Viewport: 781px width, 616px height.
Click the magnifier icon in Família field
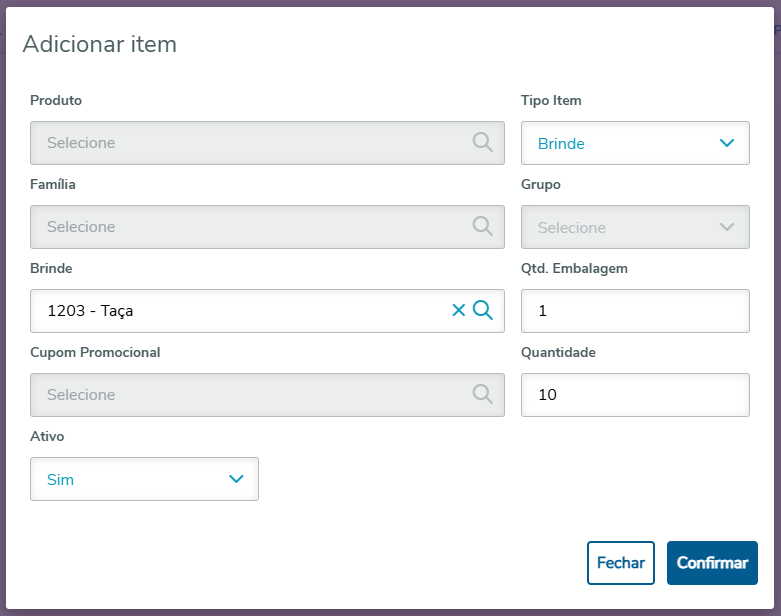click(483, 226)
